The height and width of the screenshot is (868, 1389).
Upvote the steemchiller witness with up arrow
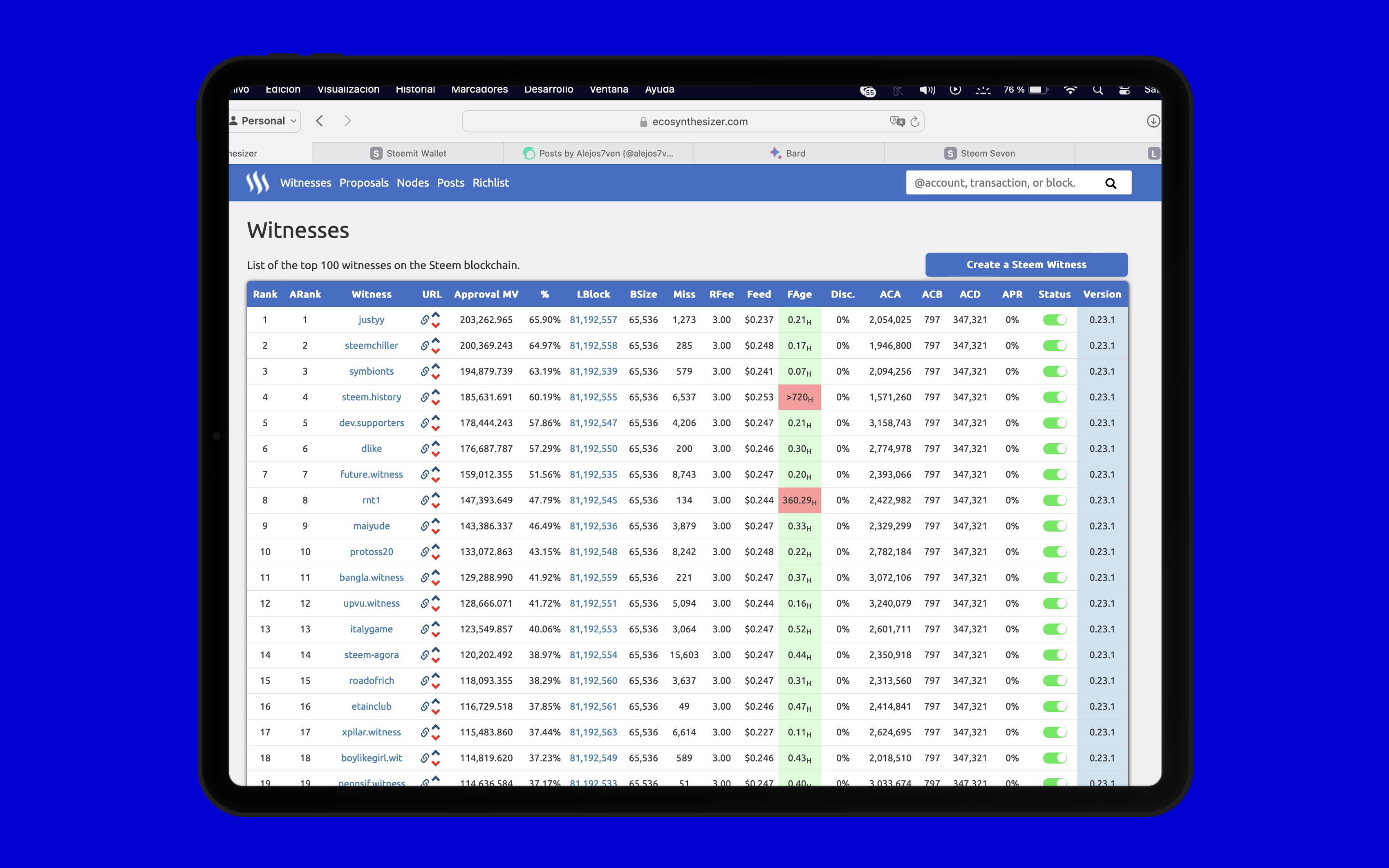pyautogui.click(x=436, y=340)
